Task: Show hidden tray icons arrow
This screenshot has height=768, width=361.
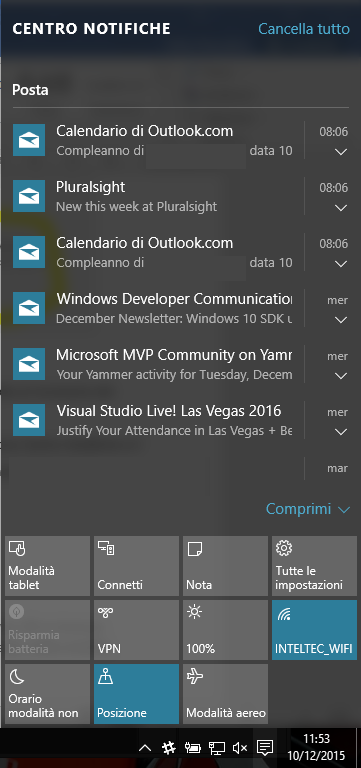Action: coord(144,748)
